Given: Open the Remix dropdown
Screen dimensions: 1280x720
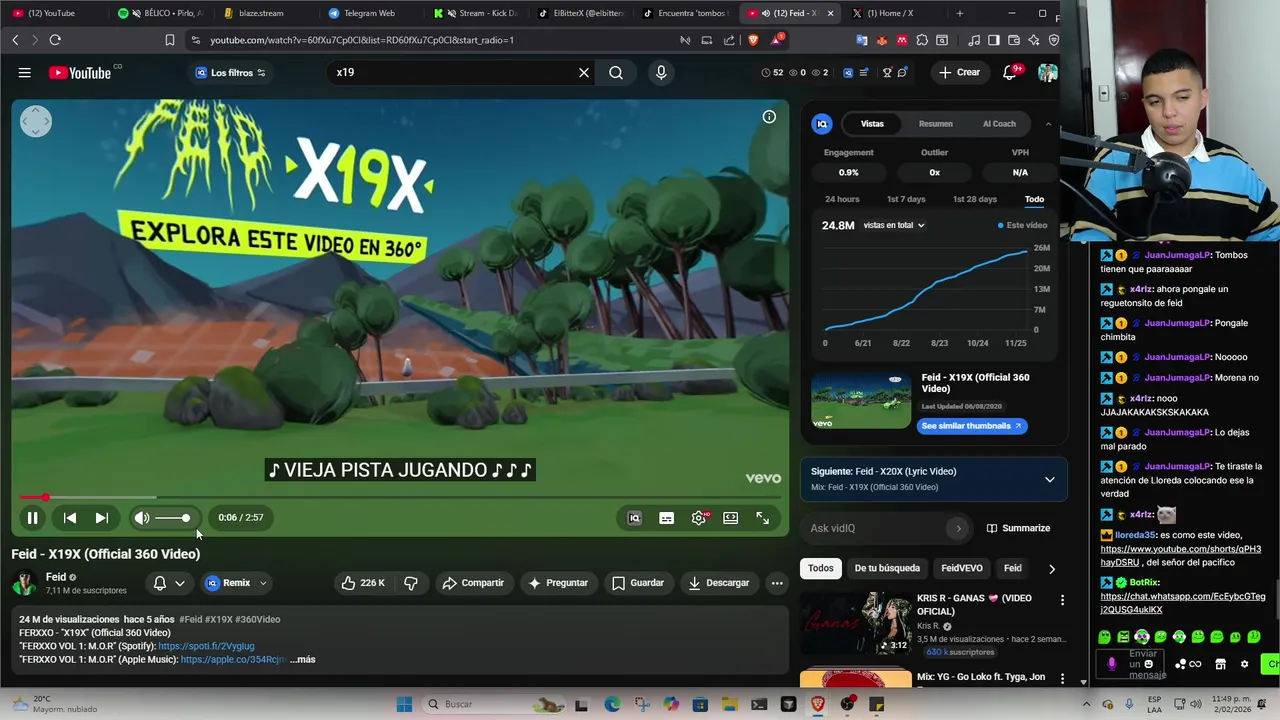Looking at the screenshot, I should tap(236, 583).
